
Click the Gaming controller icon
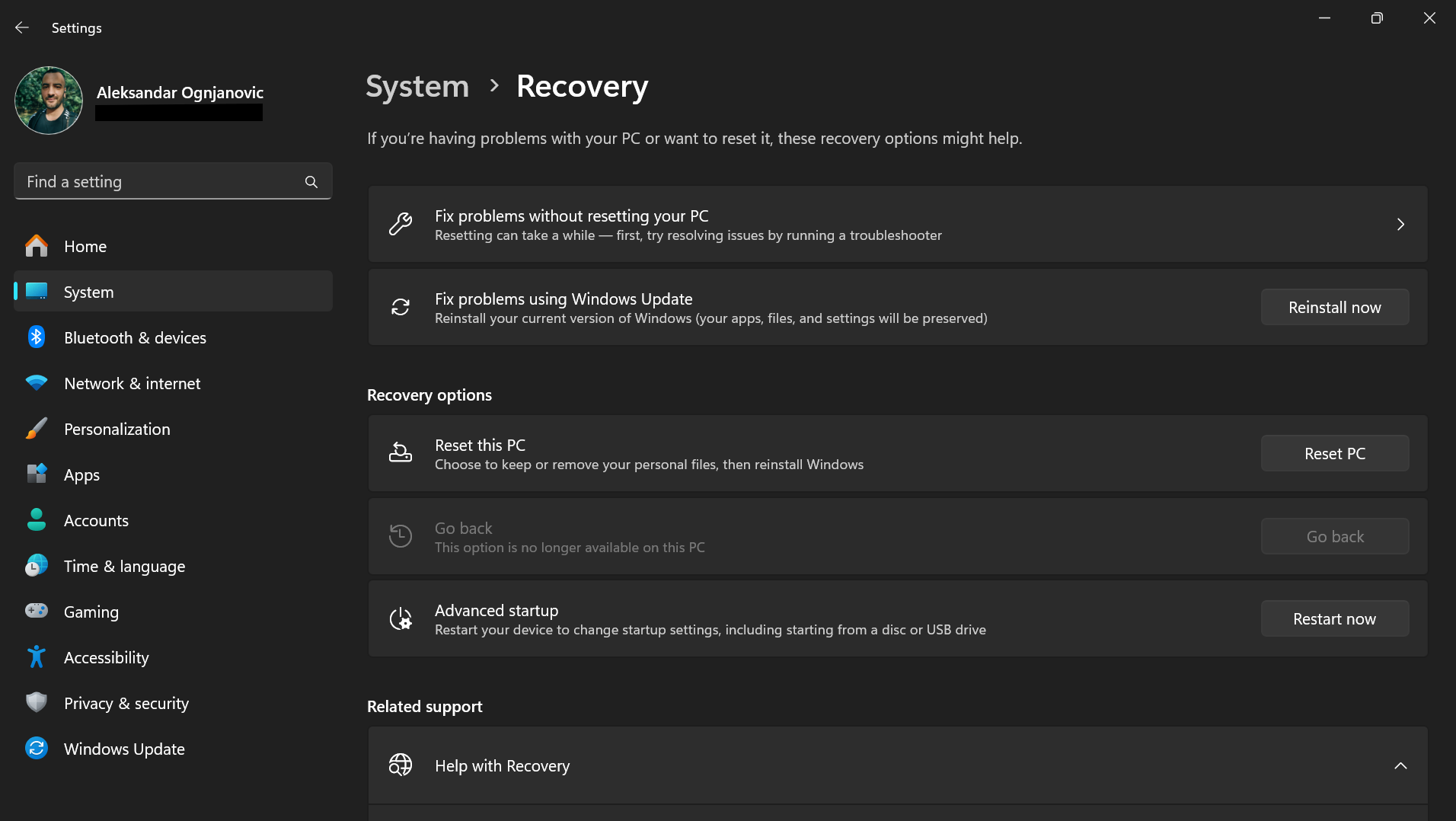(x=37, y=611)
